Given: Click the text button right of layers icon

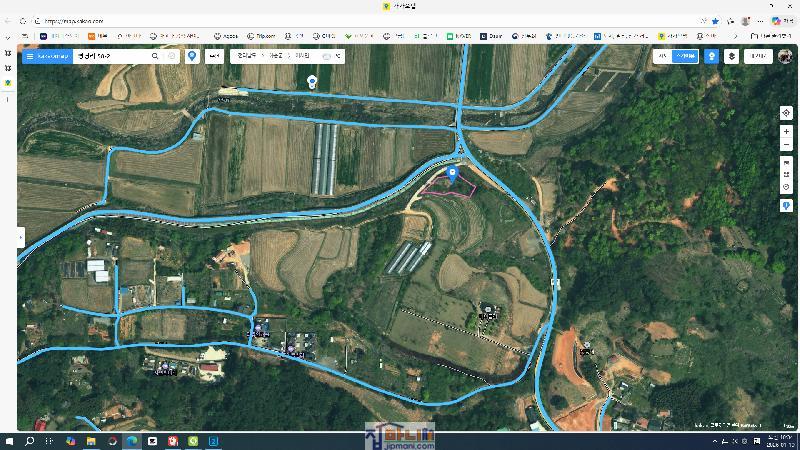Looking at the screenshot, I should [x=759, y=56].
